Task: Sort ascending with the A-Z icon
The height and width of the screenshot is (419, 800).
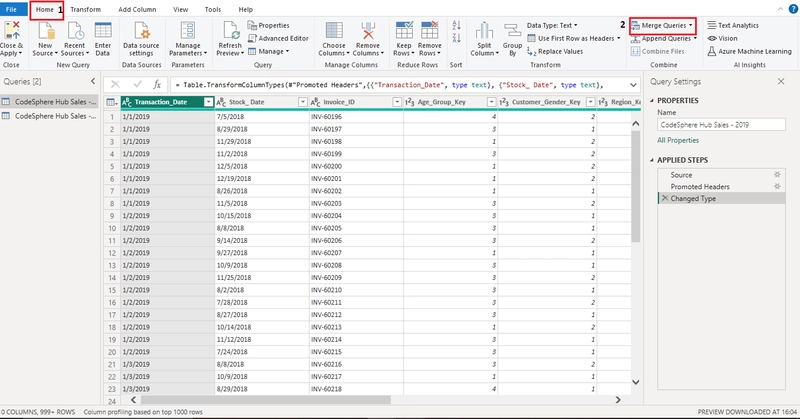Action: [456, 24]
